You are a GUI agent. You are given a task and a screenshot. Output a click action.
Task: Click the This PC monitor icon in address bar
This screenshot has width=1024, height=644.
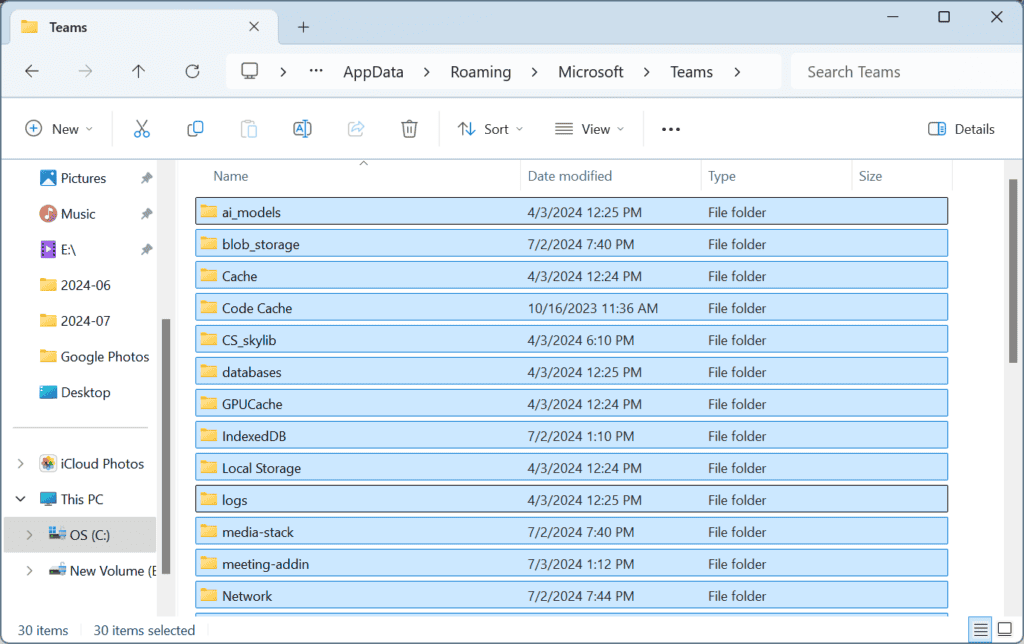249,71
